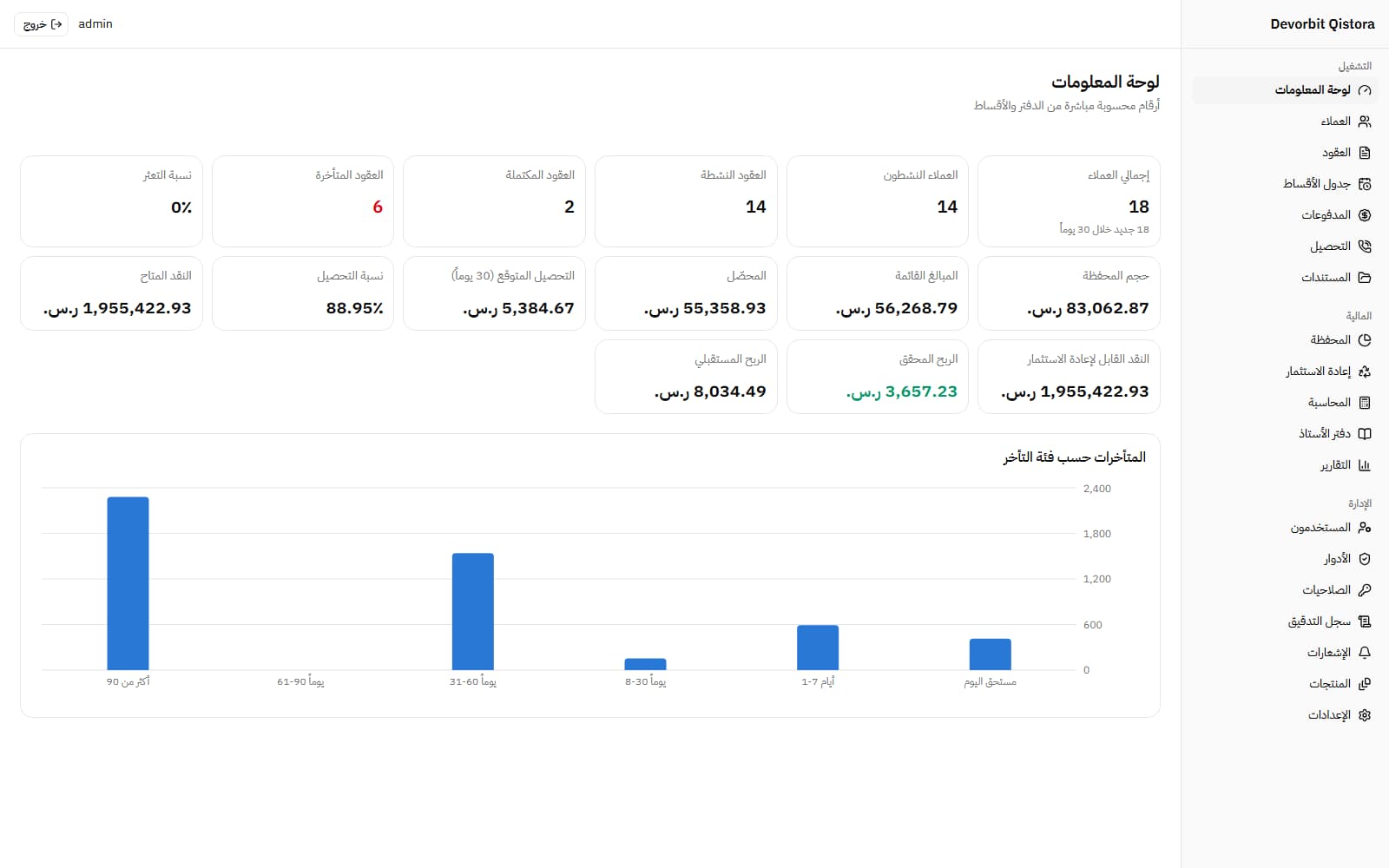Log out with the خروج button
This screenshot has height=868, width=1389.
(x=41, y=24)
